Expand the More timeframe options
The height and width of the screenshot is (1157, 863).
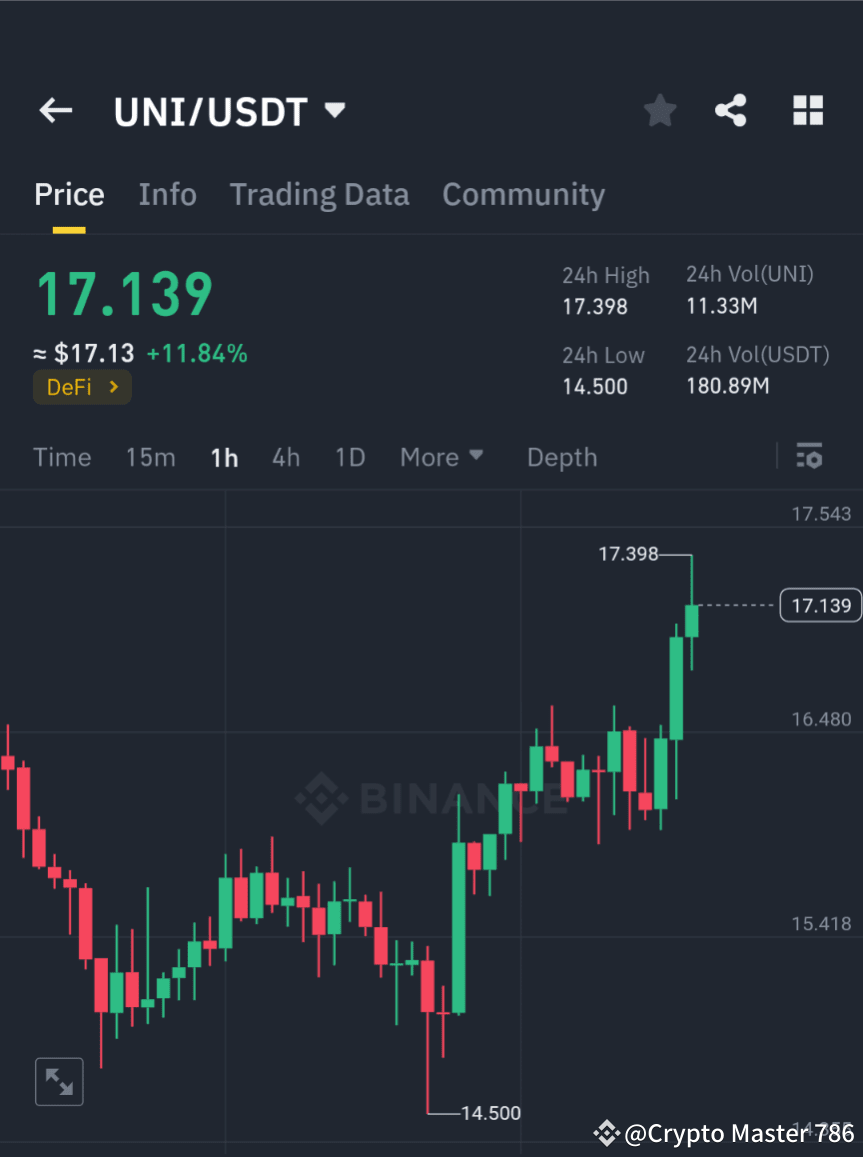point(441,457)
